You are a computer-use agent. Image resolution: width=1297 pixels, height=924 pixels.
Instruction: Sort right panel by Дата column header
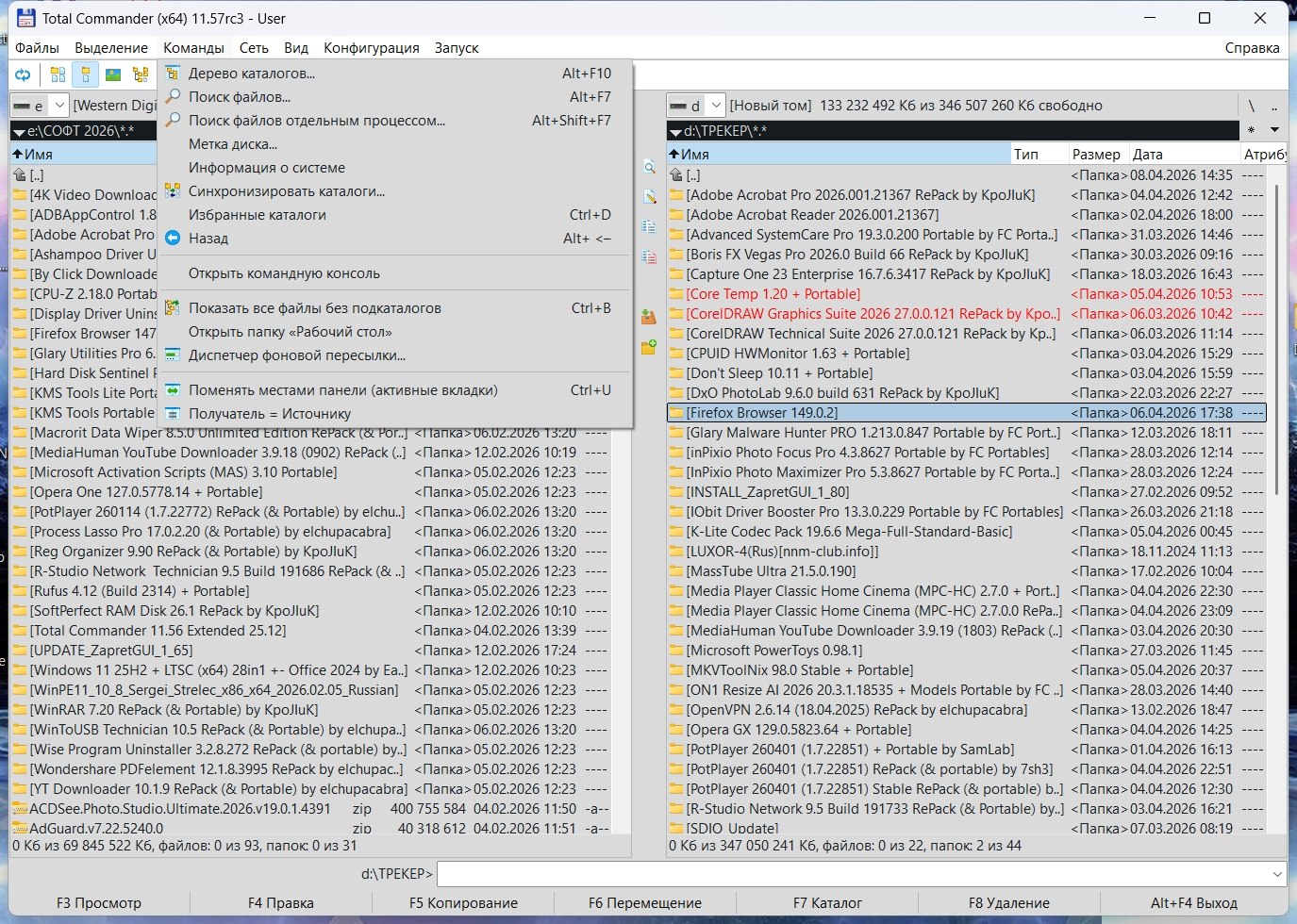coord(1185,155)
